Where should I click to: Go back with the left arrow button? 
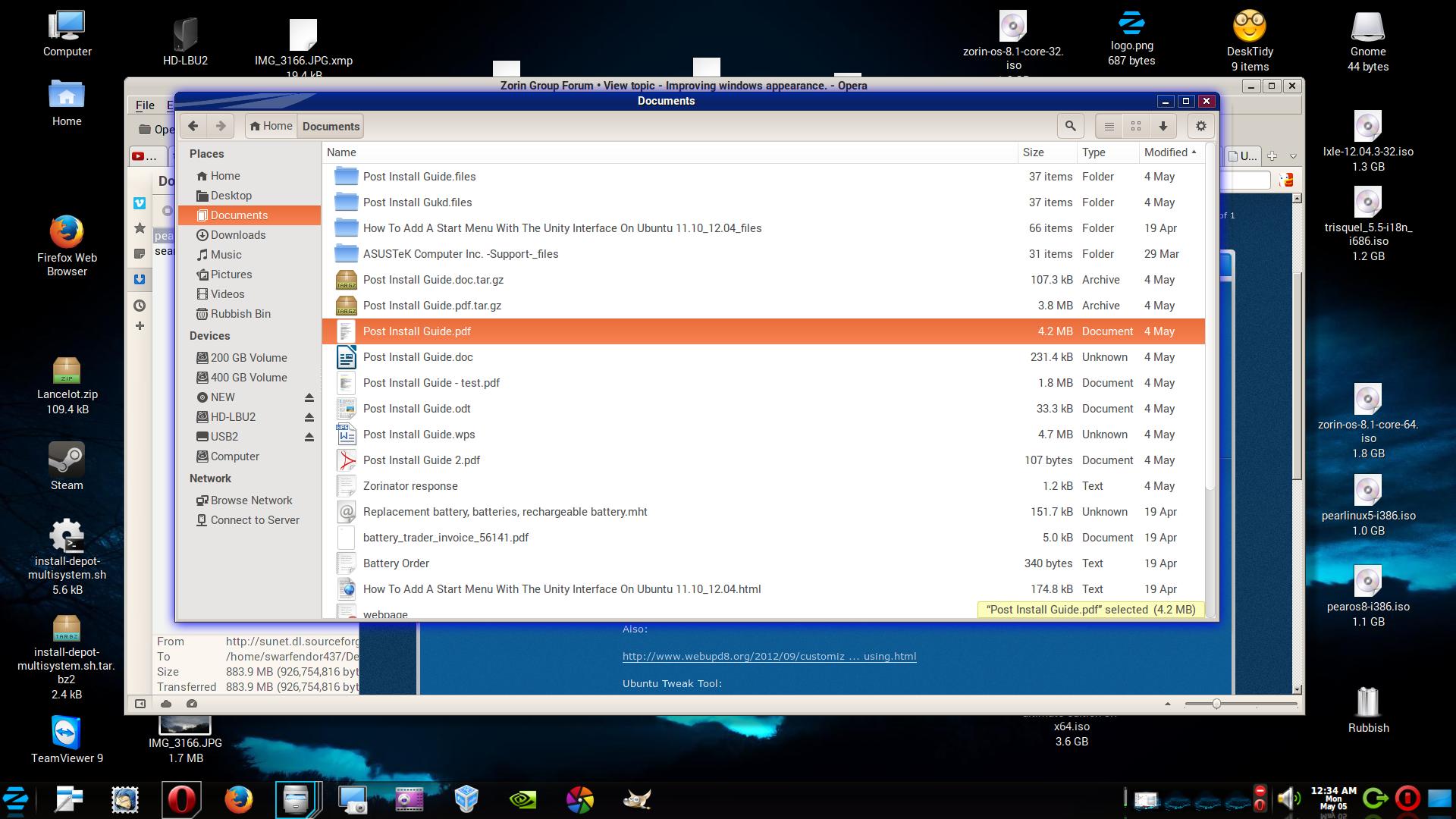click(193, 126)
